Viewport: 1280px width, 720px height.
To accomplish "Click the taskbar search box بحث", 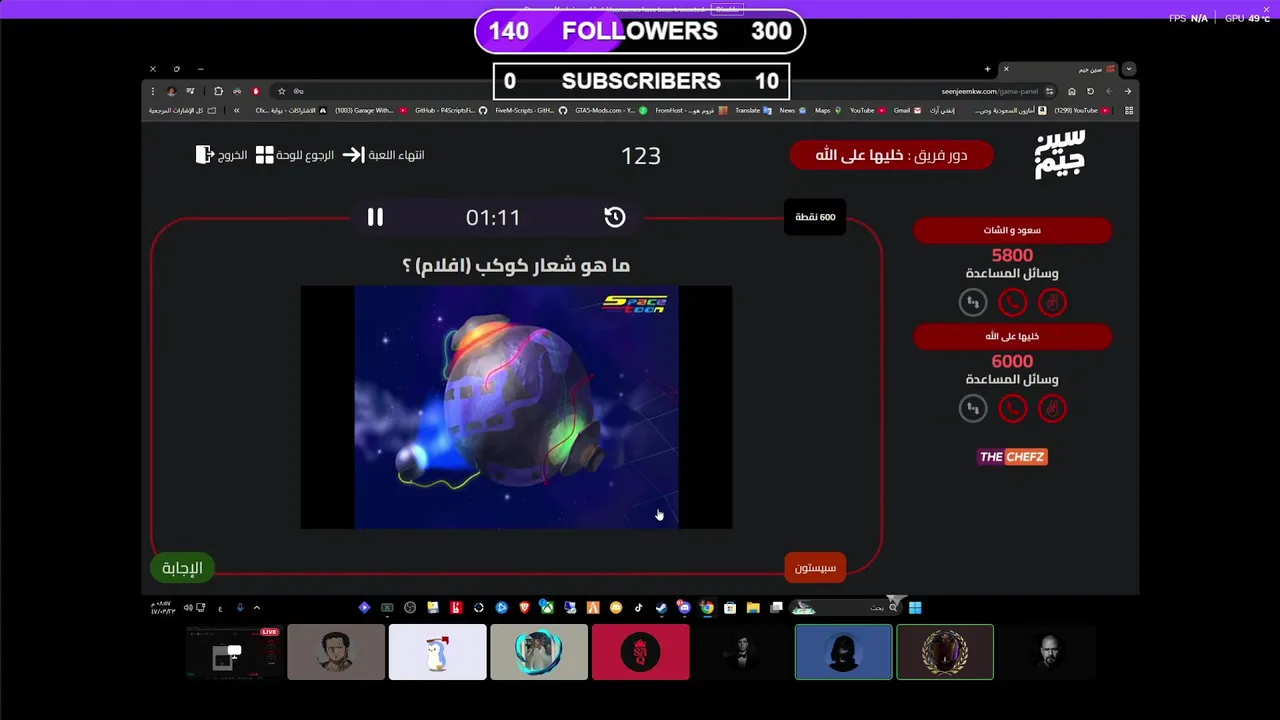I will click(x=848, y=607).
